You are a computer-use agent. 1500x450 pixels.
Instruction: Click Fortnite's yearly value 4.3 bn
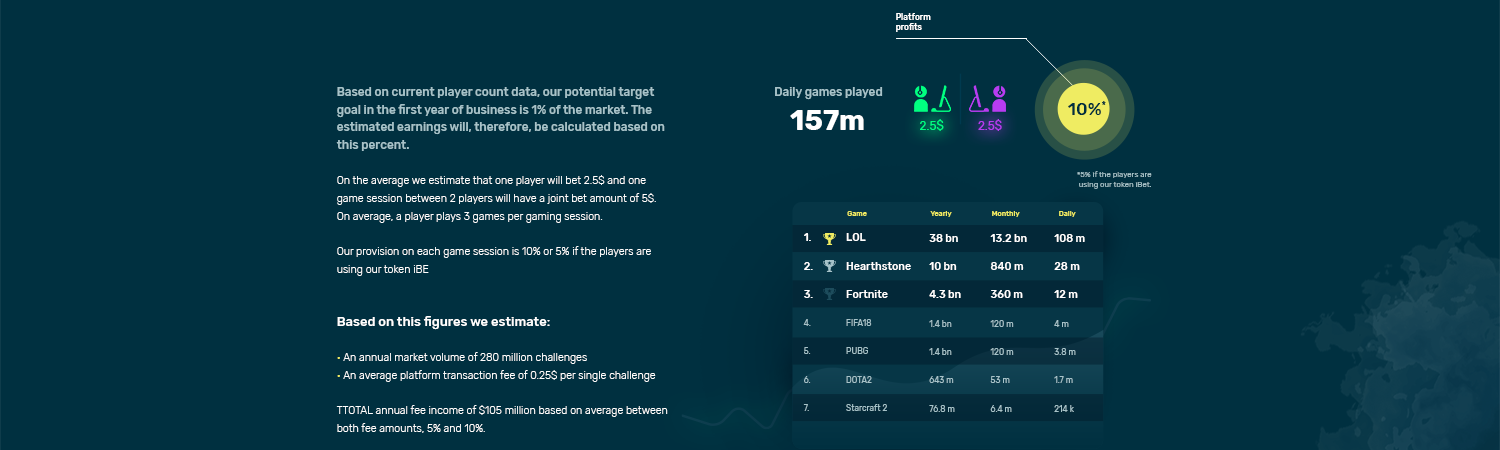(945, 295)
